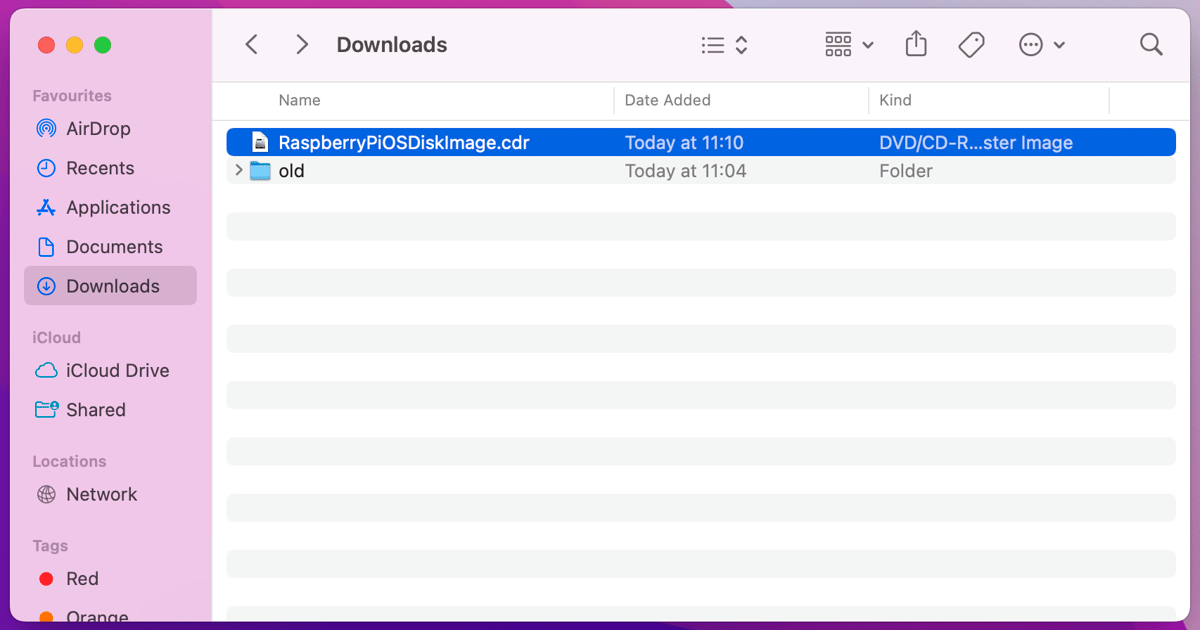Click the Locations section header
The height and width of the screenshot is (630, 1200).
(x=69, y=461)
